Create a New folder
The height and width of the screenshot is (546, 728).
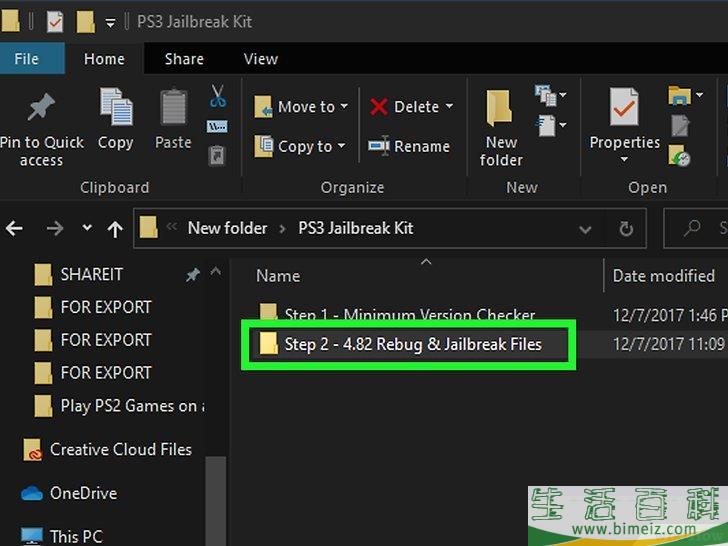click(501, 128)
